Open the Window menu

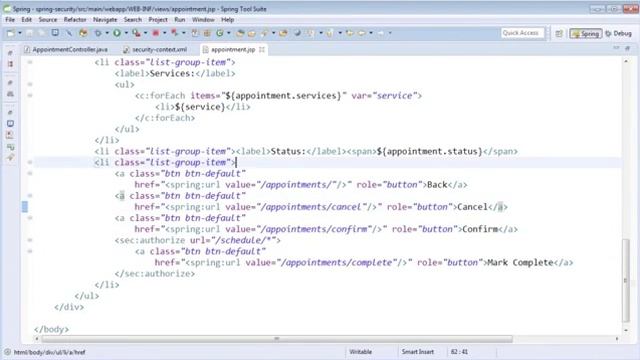(203, 20)
